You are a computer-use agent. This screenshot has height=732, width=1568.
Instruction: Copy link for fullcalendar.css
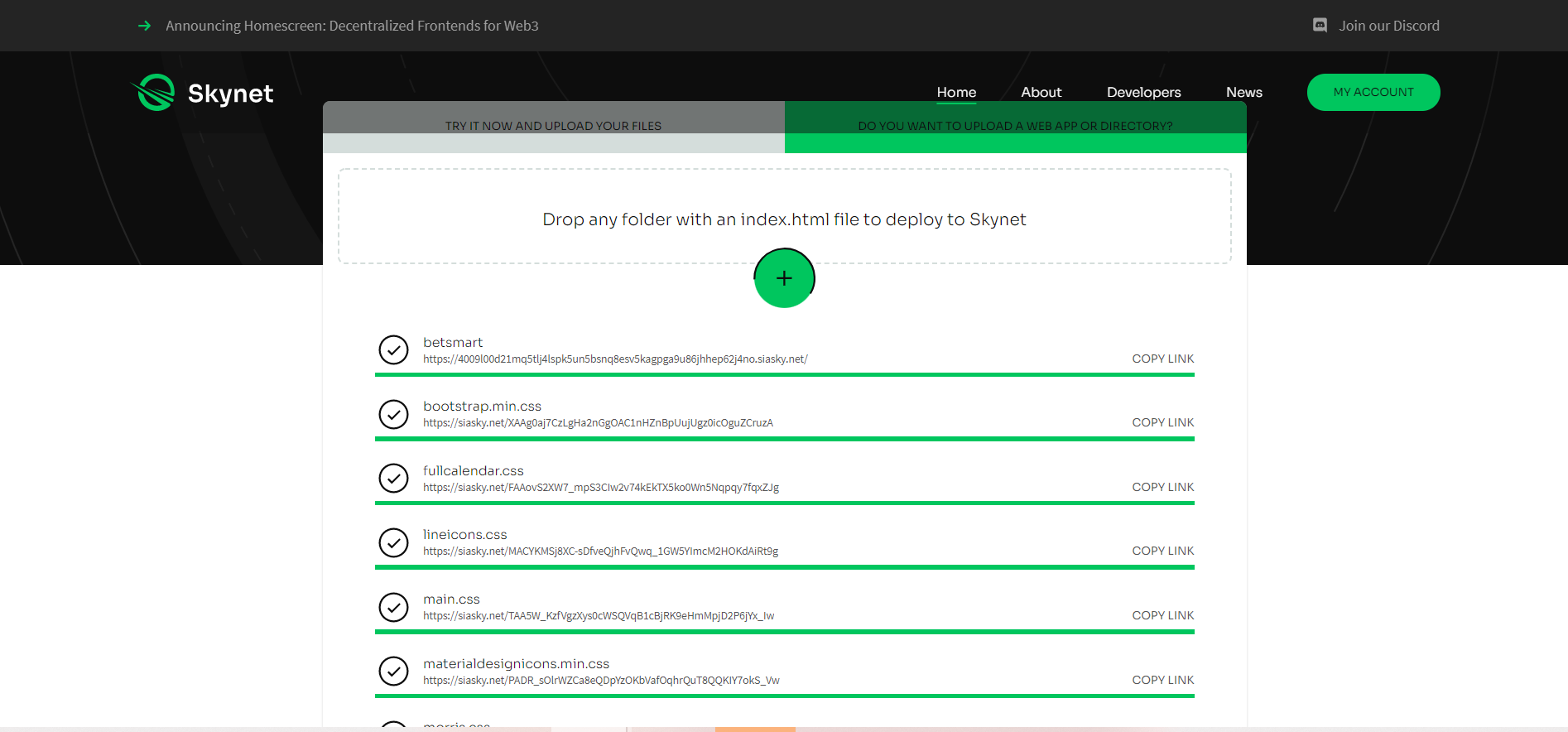[x=1162, y=487]
